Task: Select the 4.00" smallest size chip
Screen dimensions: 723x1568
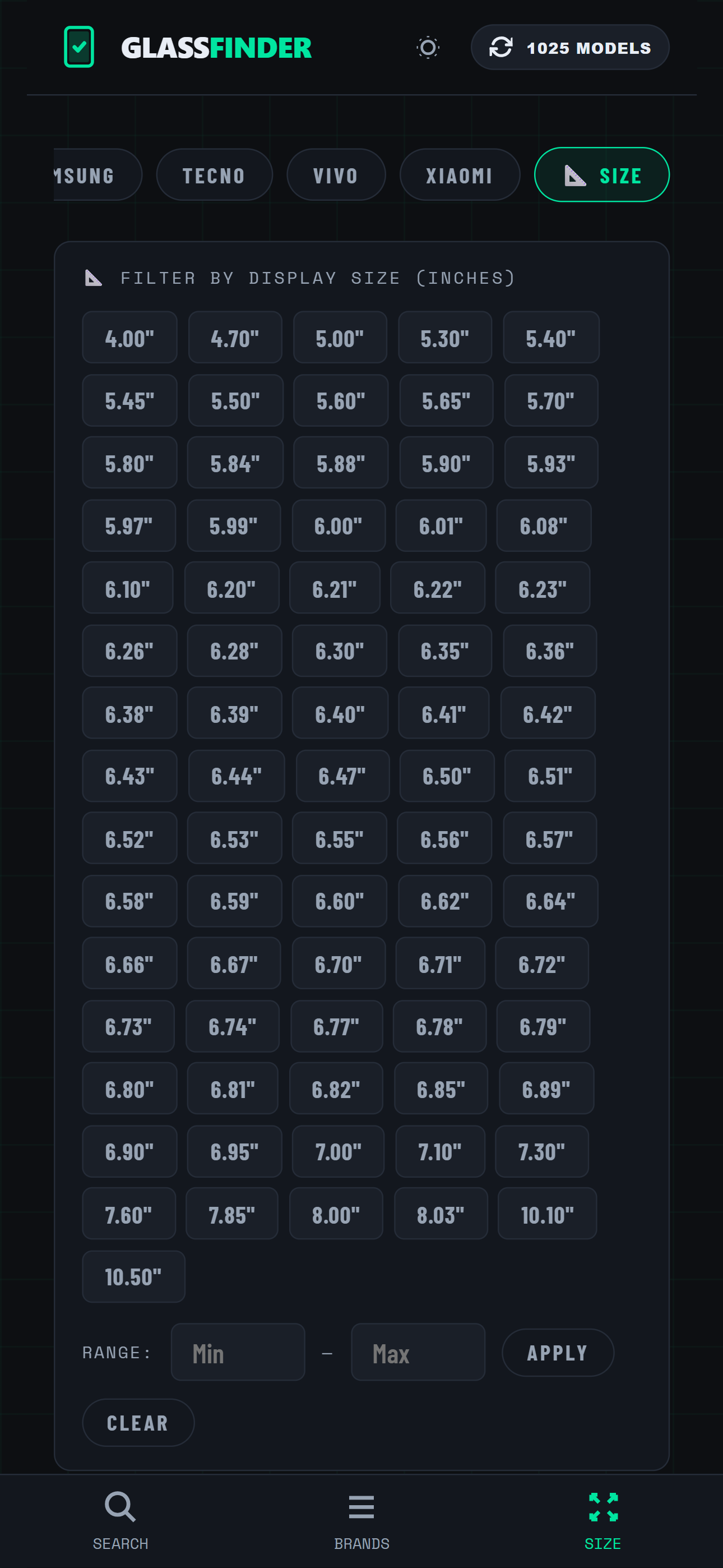Action: (x=129, y=338)
